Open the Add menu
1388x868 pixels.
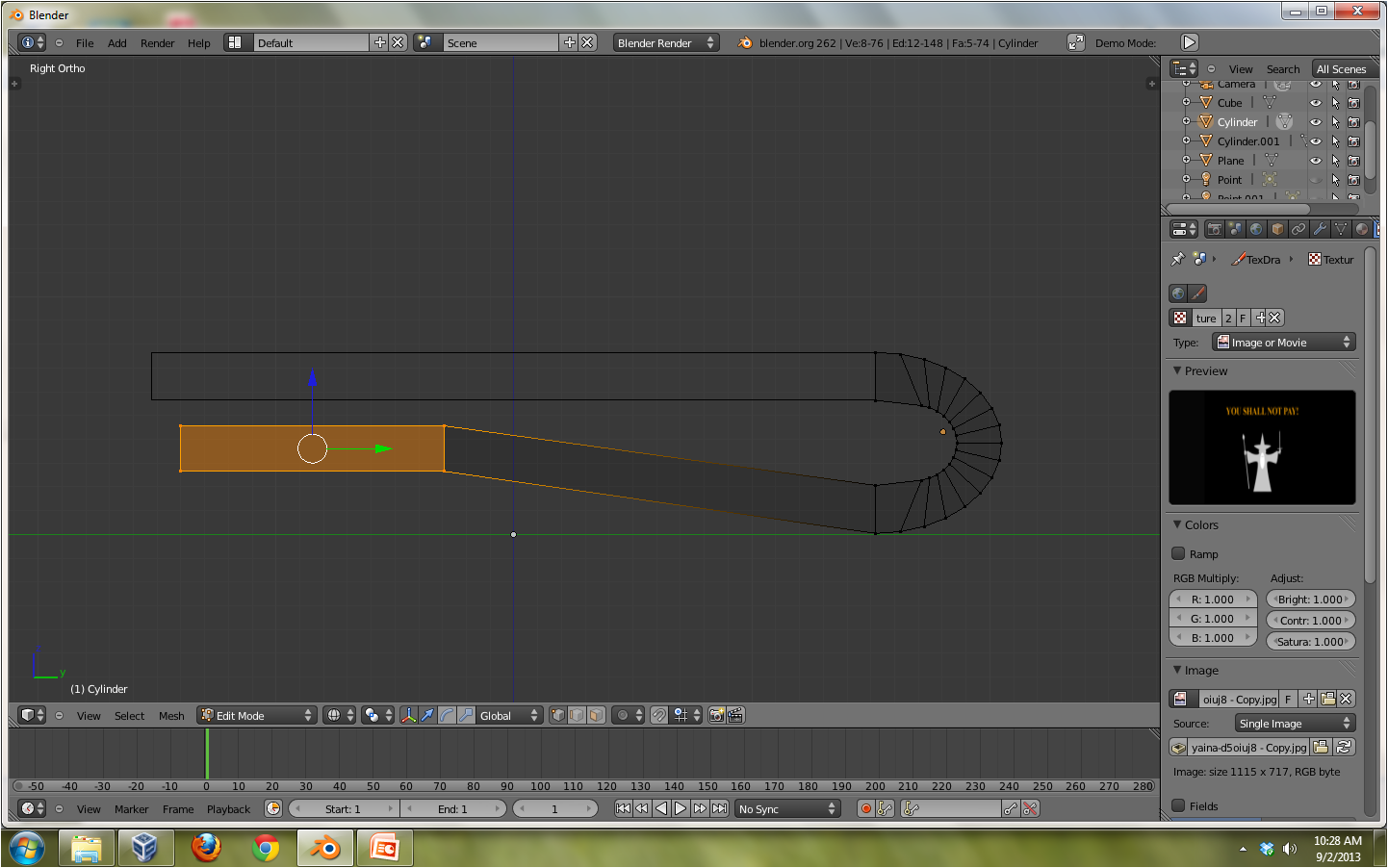tap(117, 43)
